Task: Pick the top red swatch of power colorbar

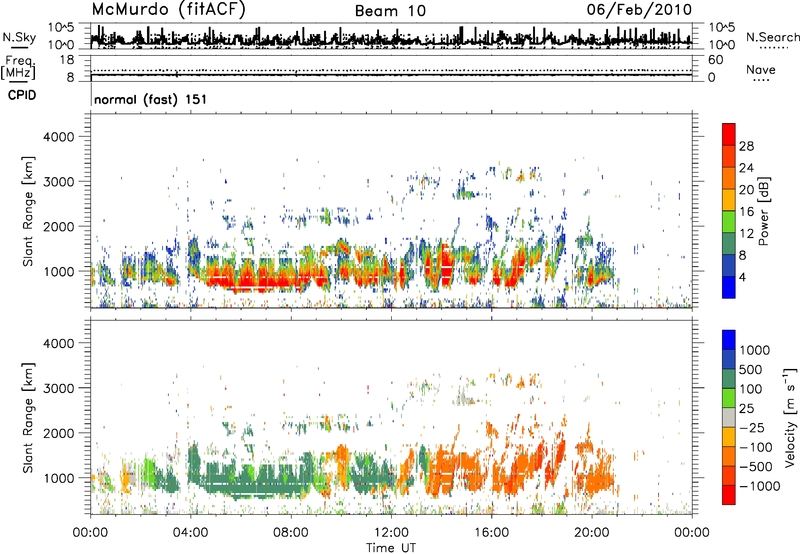Action: [x=729, y=135]
